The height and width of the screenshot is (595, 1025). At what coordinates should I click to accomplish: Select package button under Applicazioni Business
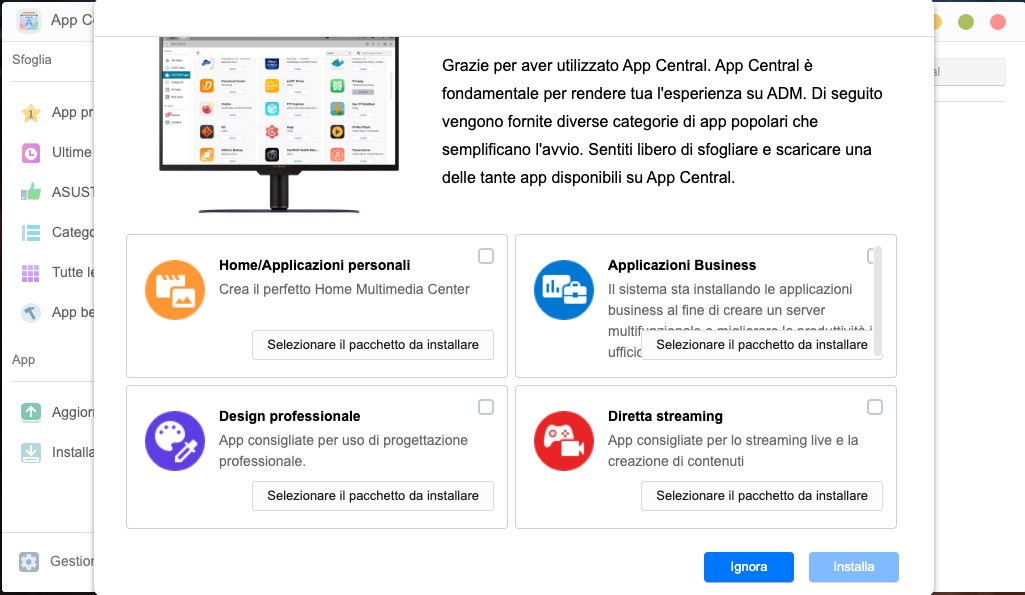coord(762,345)
